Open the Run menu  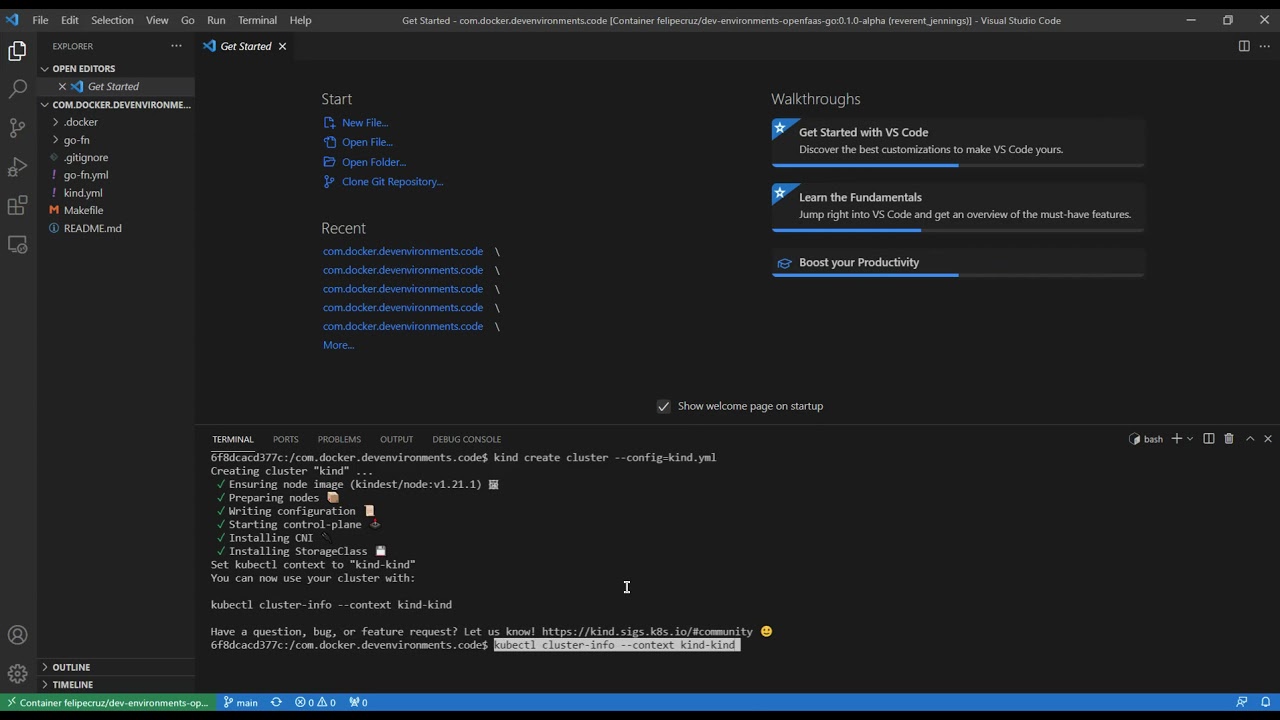click(x=216, y=20)
